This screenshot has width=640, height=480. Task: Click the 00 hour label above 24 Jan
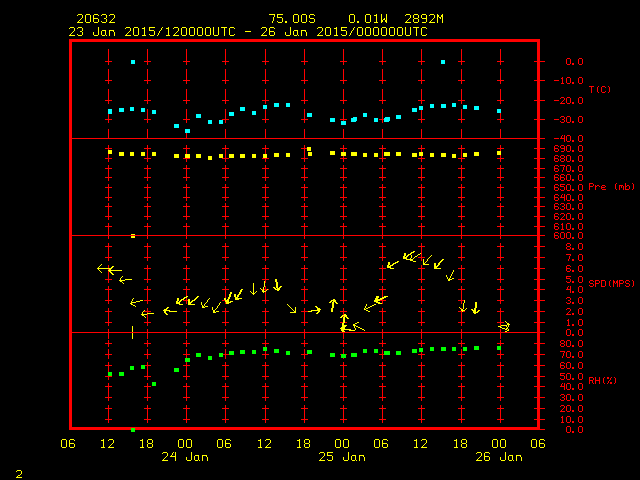pyautogui.click(x=185, y=443)
